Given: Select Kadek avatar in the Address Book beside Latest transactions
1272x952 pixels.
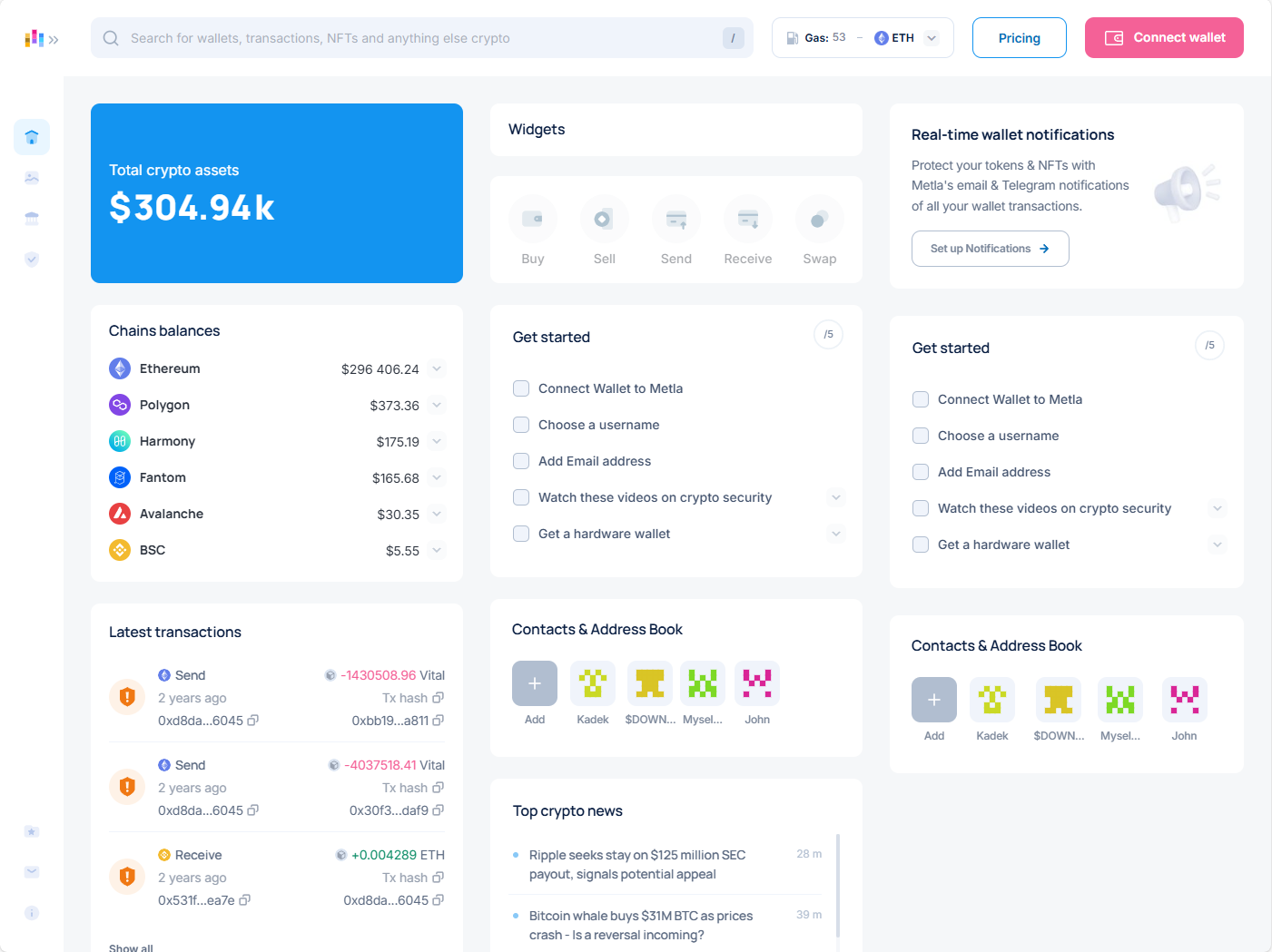Looking at the screenshot, I should [593, 683].
